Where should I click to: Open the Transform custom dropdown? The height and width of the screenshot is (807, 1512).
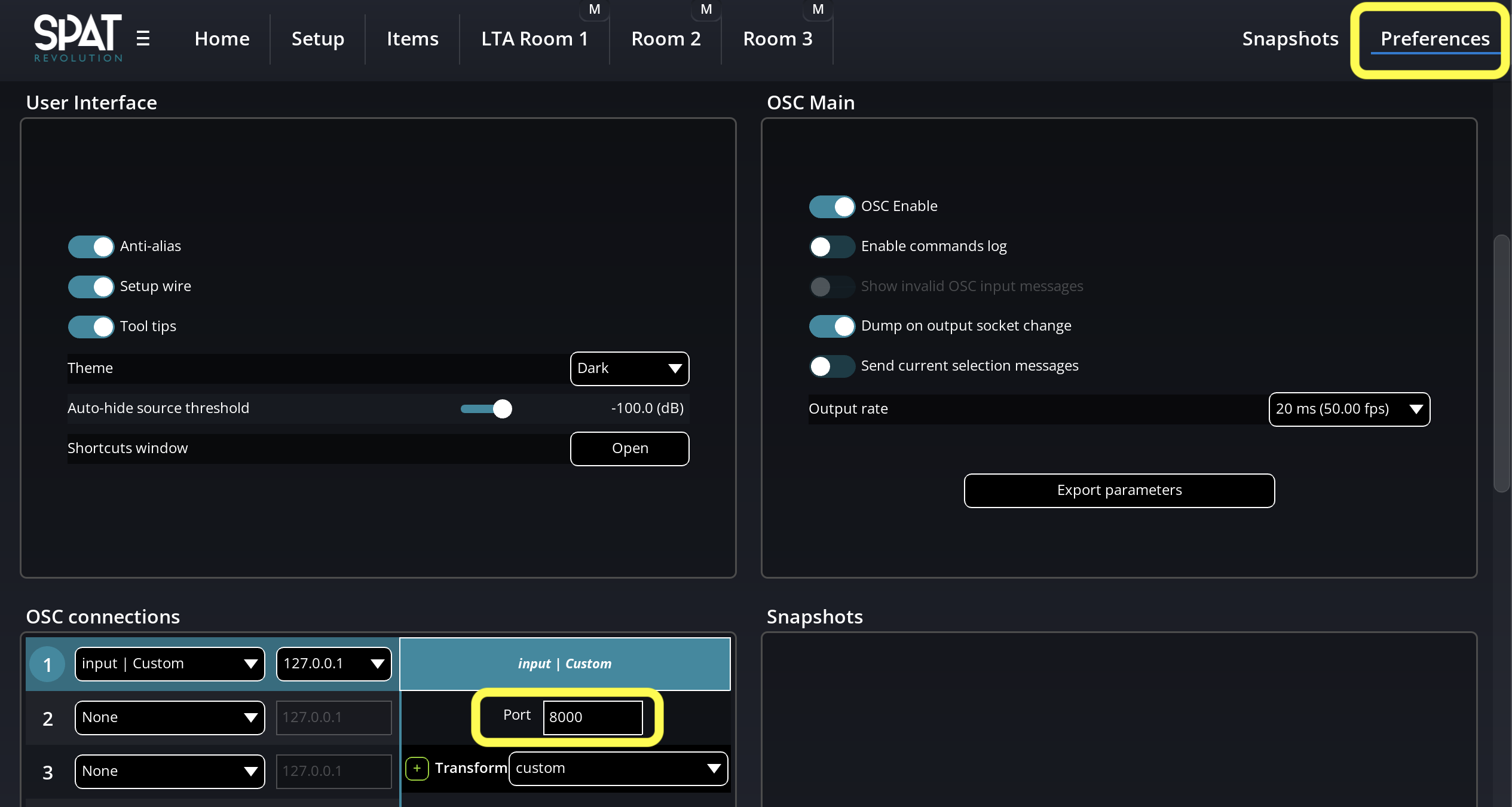pyautogui.click(x=618, y=768)
